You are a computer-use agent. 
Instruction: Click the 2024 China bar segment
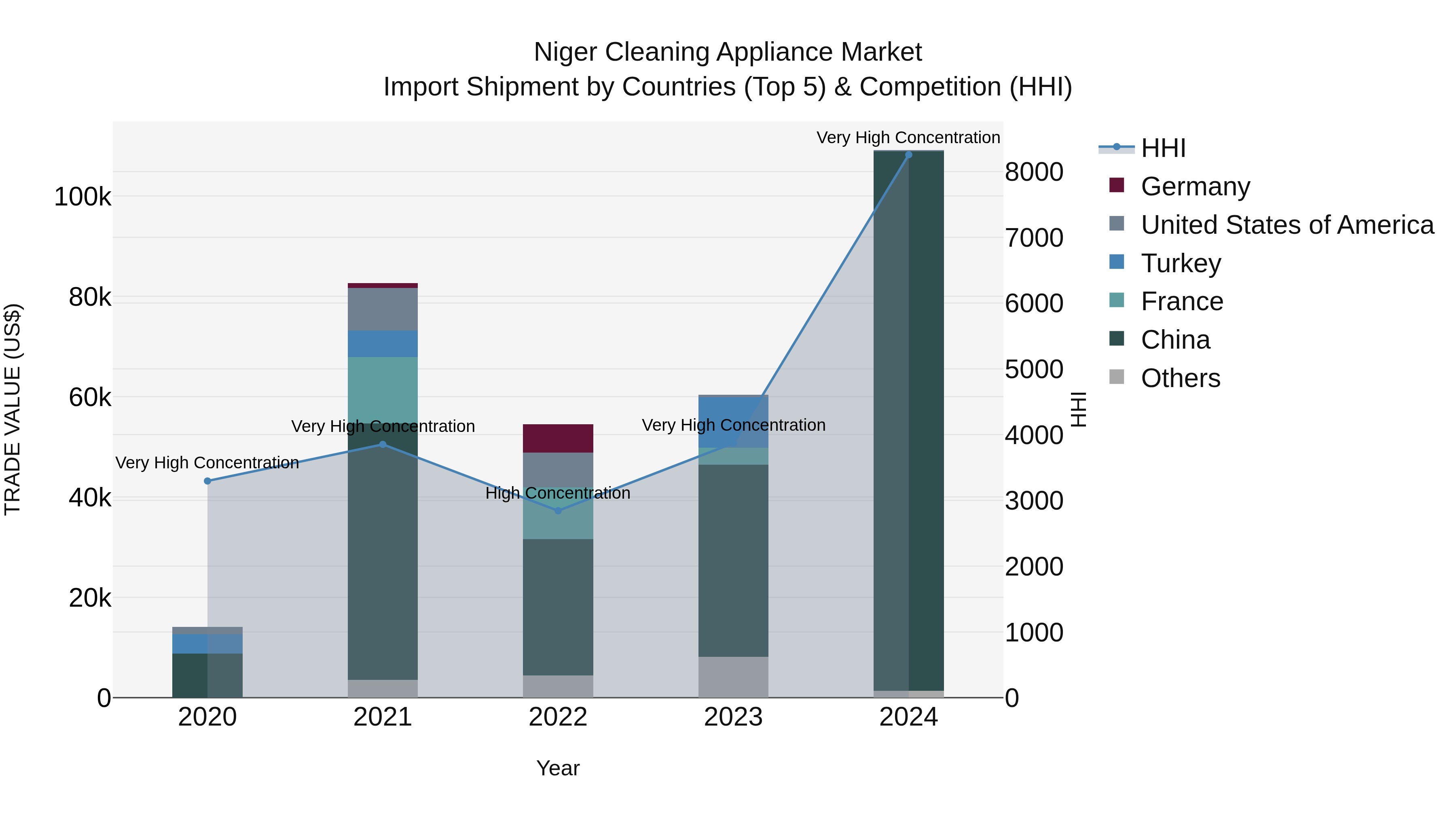coord(909,421)
